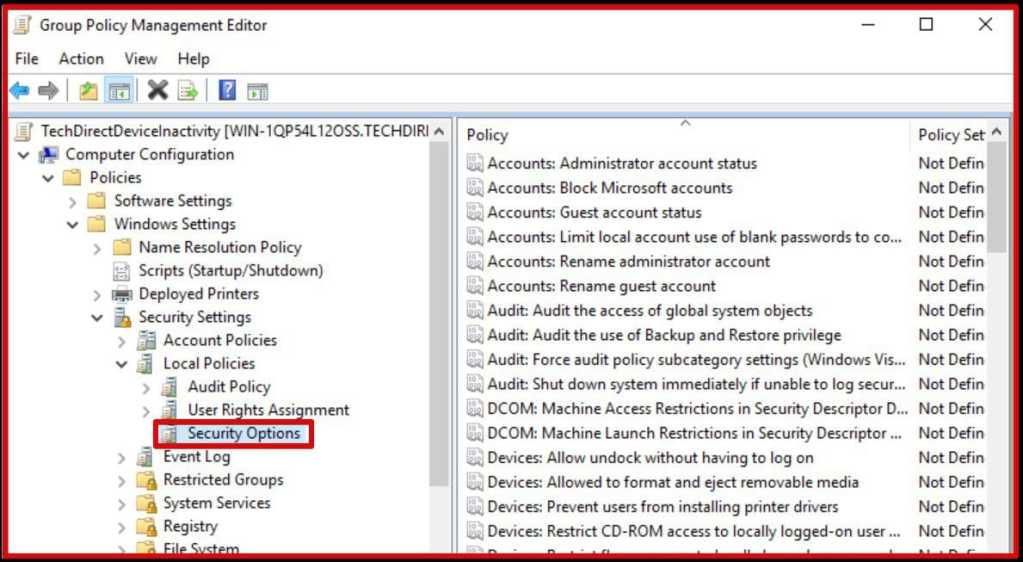
Task: Toggle the Show/Hide Action Pane icon
Action: (257, 91)
